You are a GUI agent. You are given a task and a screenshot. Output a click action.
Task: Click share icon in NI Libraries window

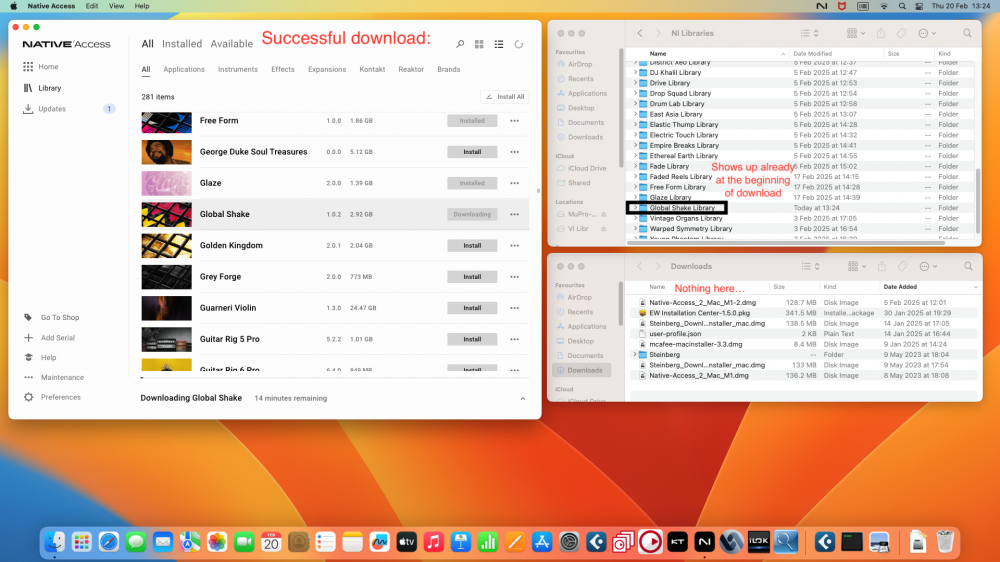coord(881,33)
